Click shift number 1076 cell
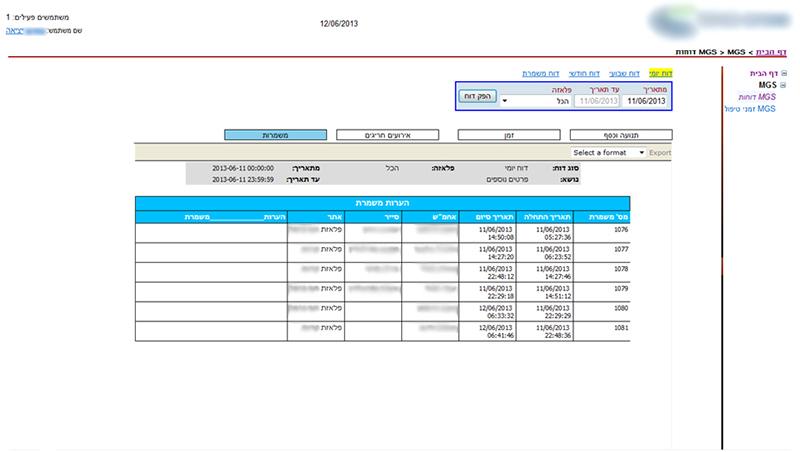 [x=602, y=233]
